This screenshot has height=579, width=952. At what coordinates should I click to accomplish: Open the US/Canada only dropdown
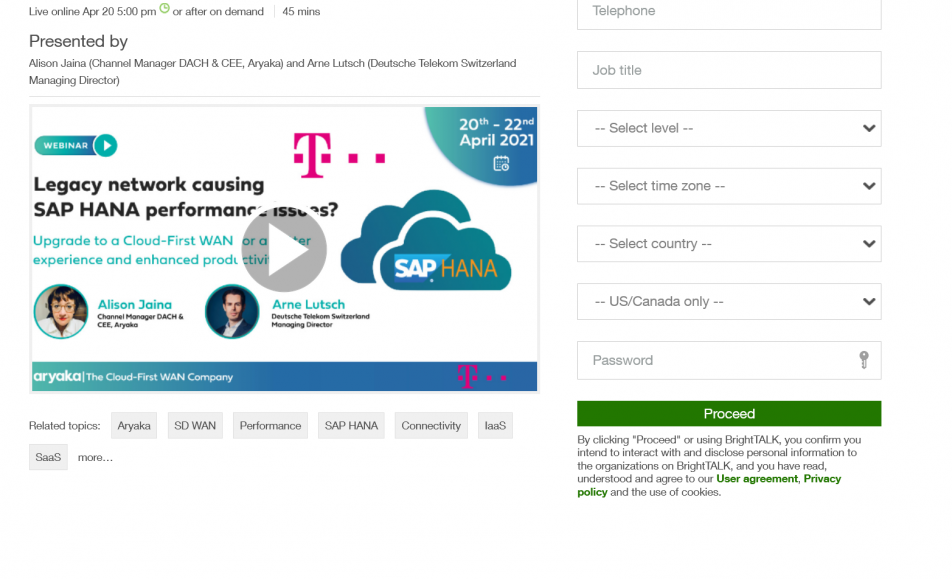[x=729, y=301]
